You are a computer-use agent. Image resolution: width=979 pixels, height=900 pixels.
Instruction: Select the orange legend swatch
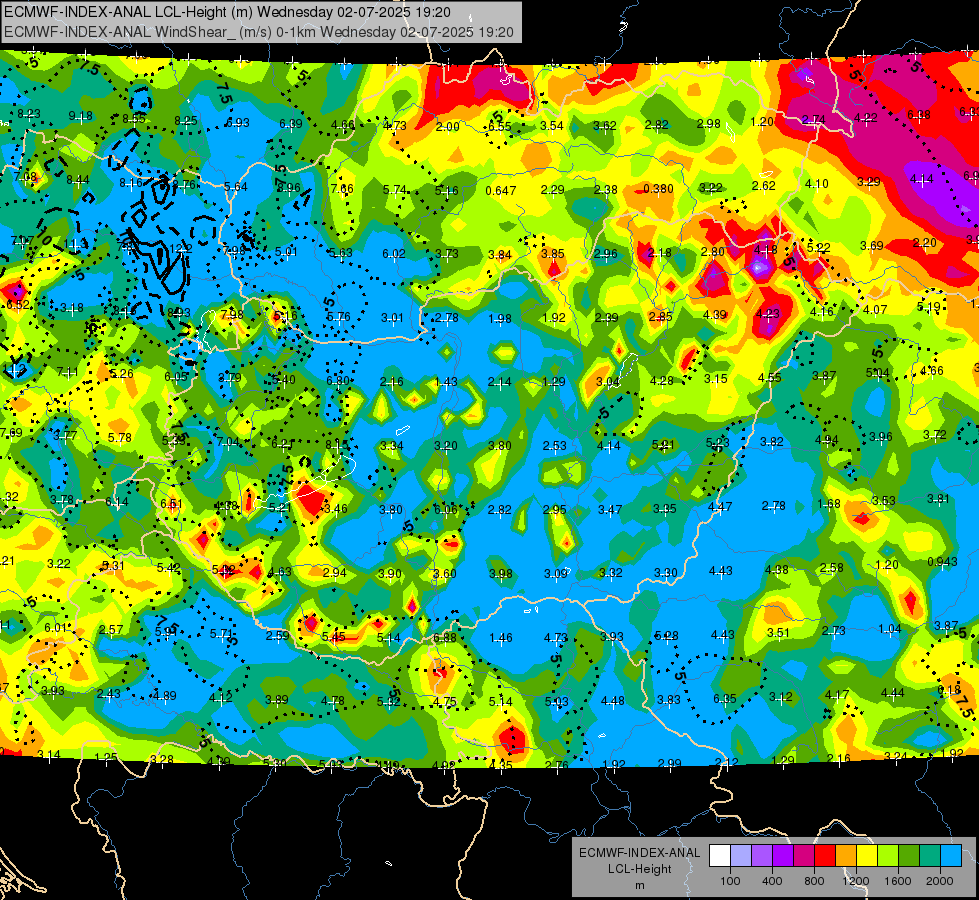[846, 856]
